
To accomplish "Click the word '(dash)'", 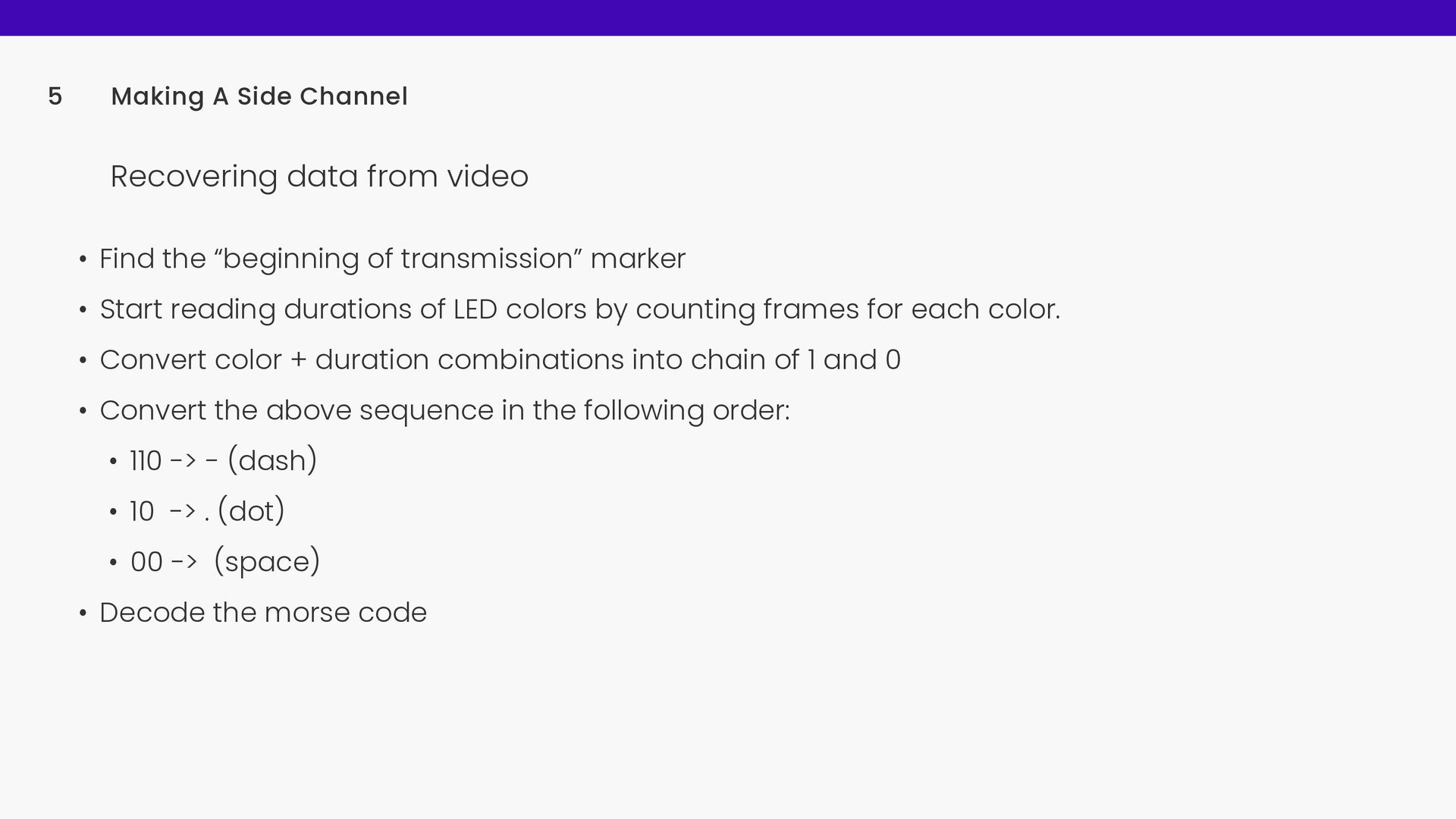I will tap(272, 460).
